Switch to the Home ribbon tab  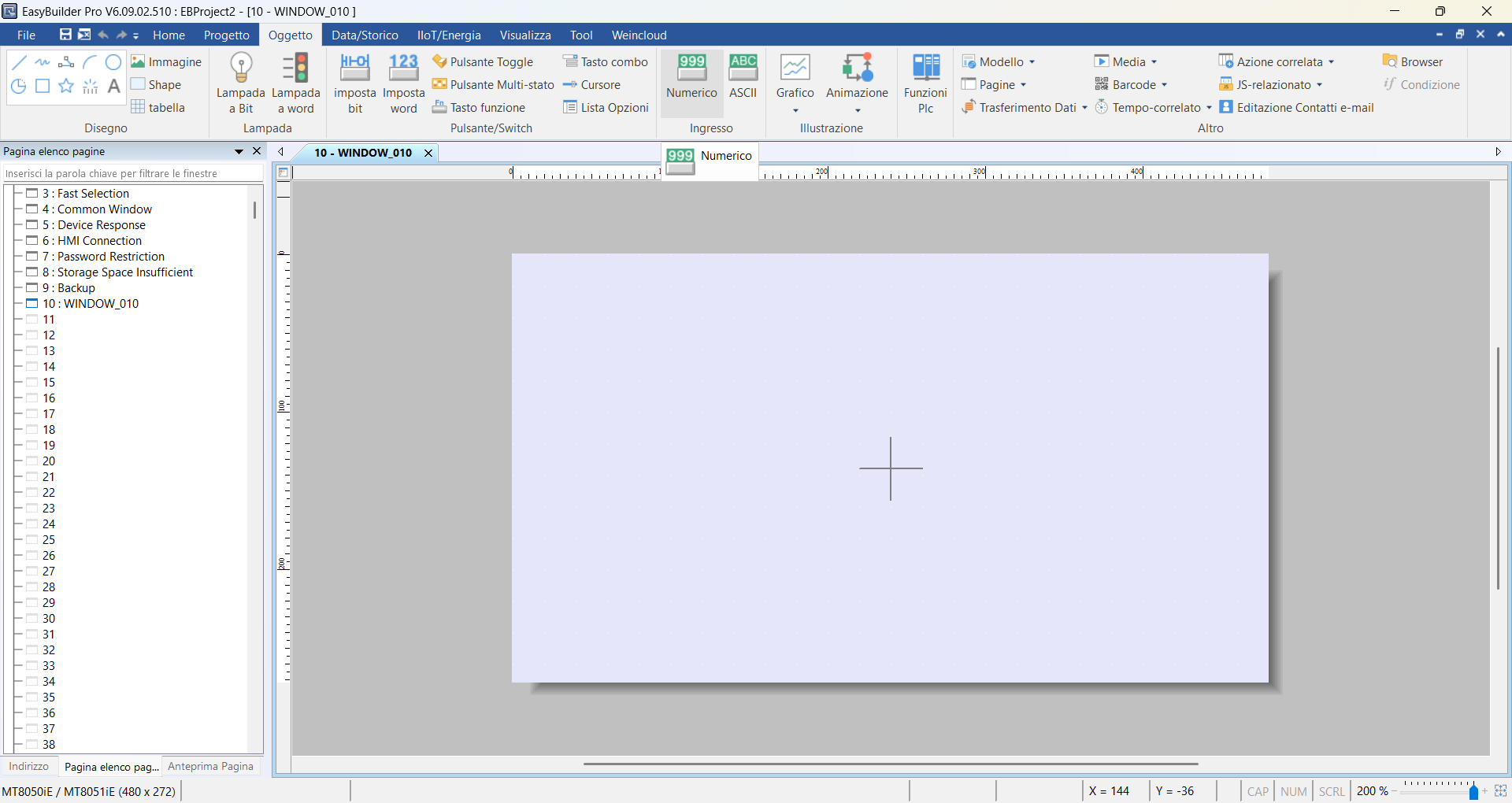pos(169,35)
